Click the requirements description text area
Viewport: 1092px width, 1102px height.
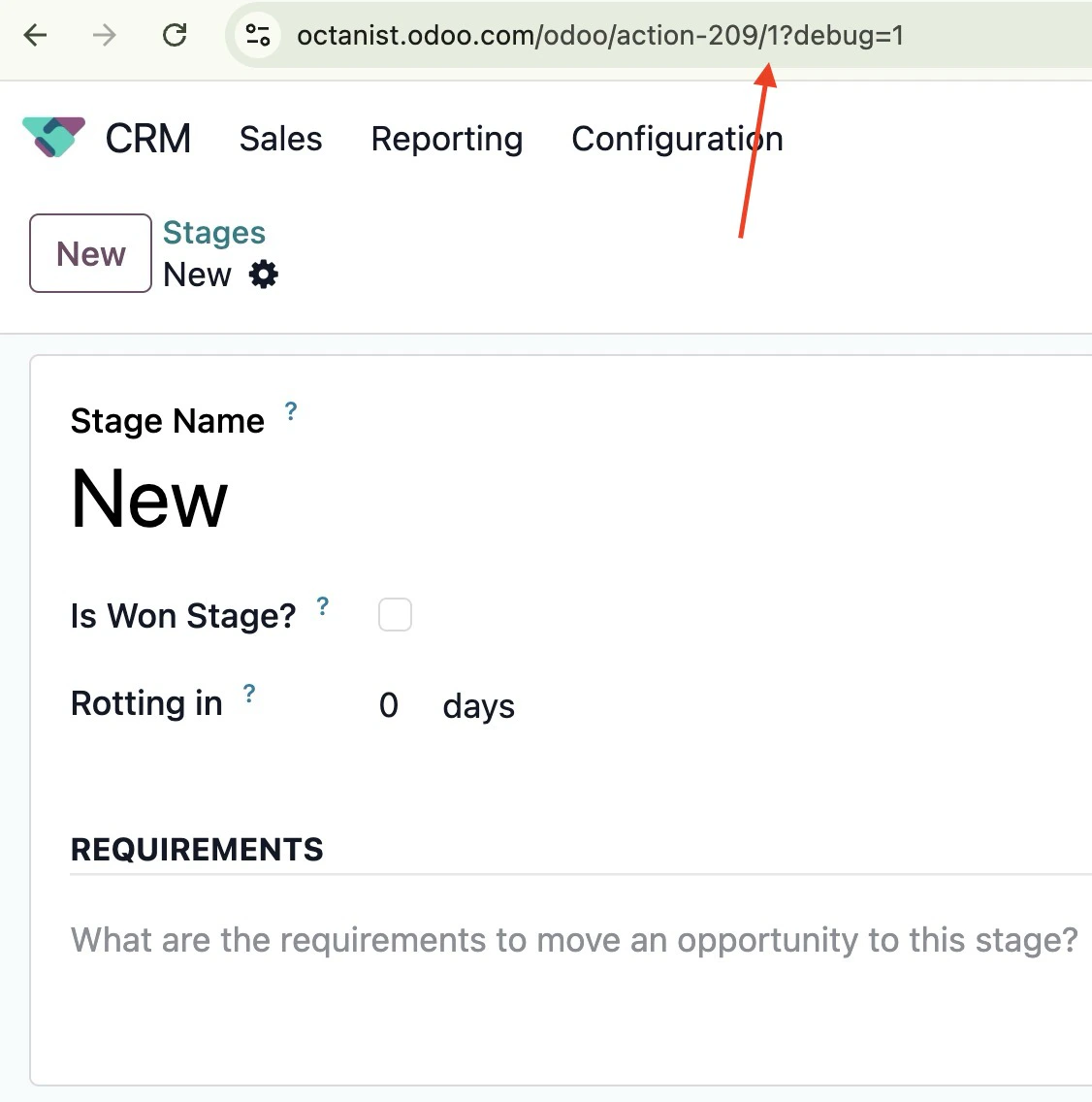click(574, 940)
